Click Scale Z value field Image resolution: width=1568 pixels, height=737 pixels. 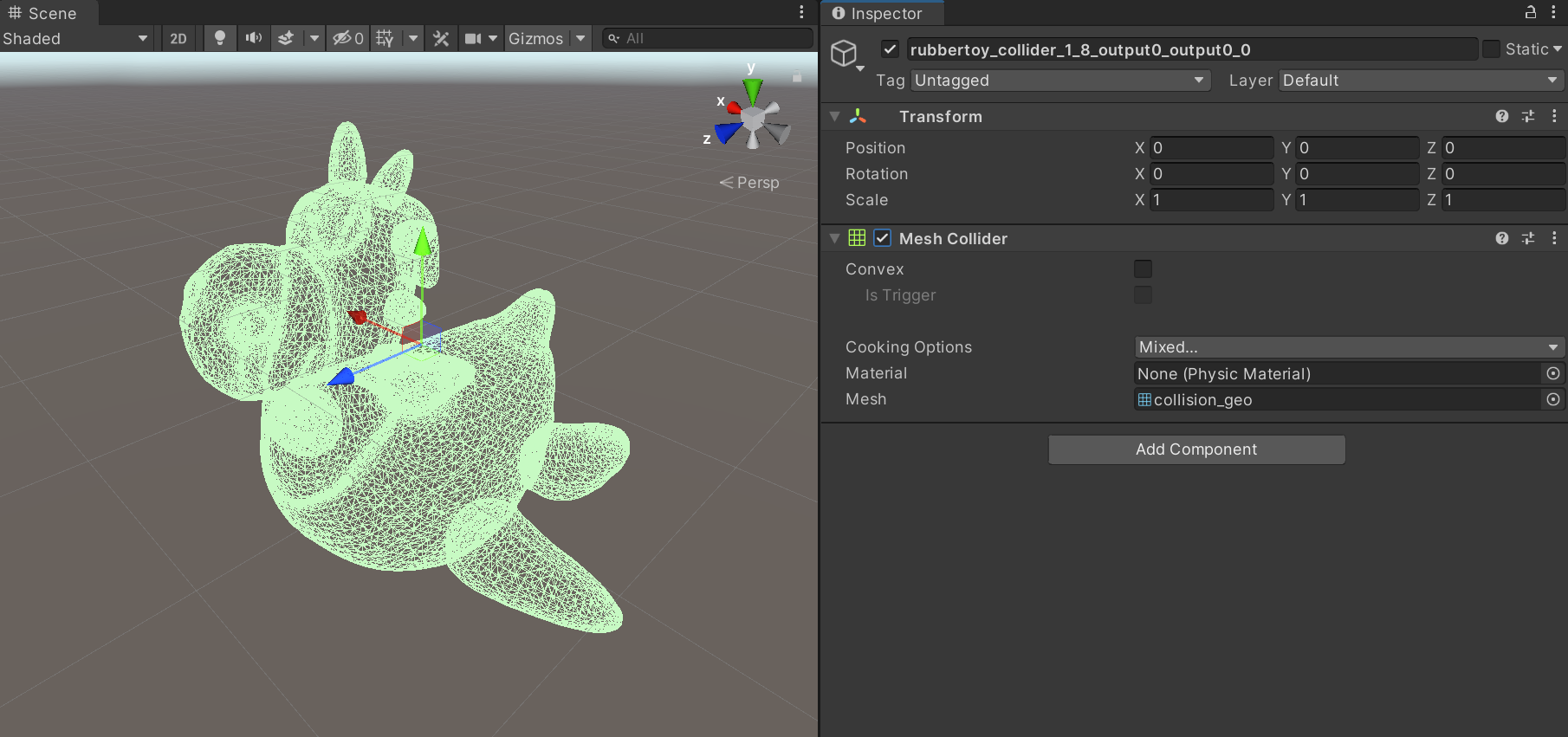(x=1503, y=200)
